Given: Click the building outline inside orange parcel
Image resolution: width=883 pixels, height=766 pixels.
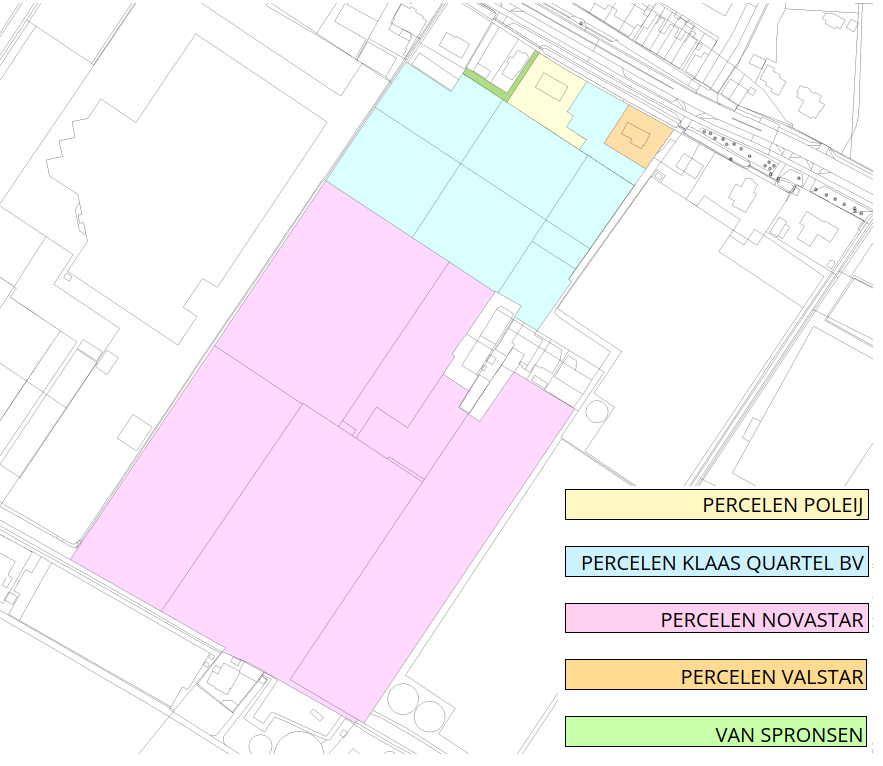Looking at the screenshot, I should coord(636,135).
